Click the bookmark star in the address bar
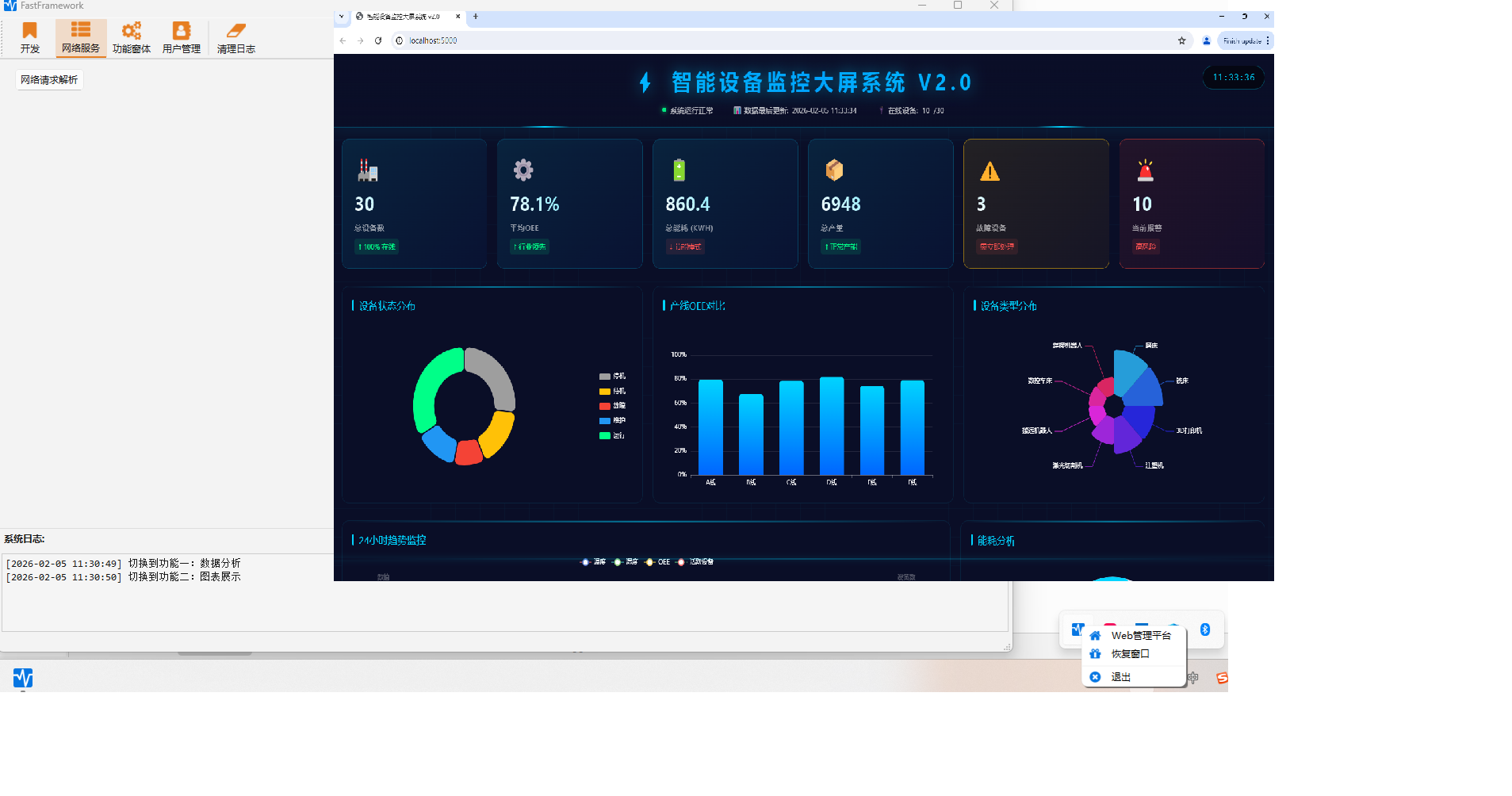 [x=1181, y=40]
